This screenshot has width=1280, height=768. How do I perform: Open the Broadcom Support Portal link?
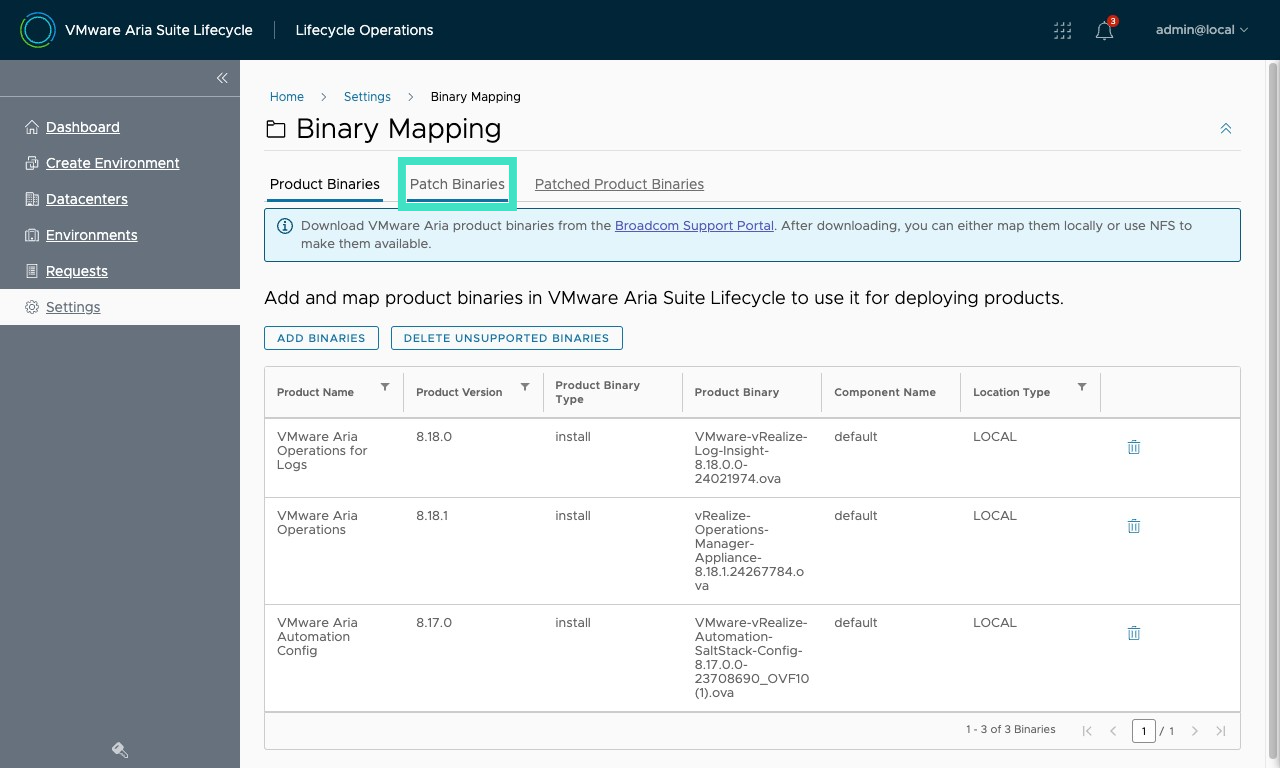[694, 226]
